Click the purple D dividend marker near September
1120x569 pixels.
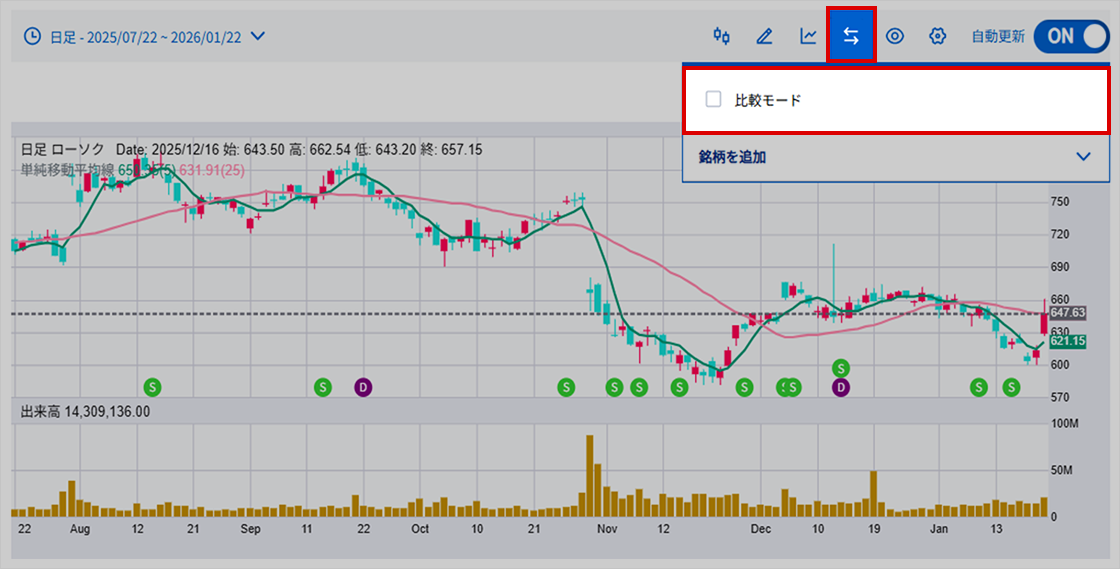coord(363,386)
